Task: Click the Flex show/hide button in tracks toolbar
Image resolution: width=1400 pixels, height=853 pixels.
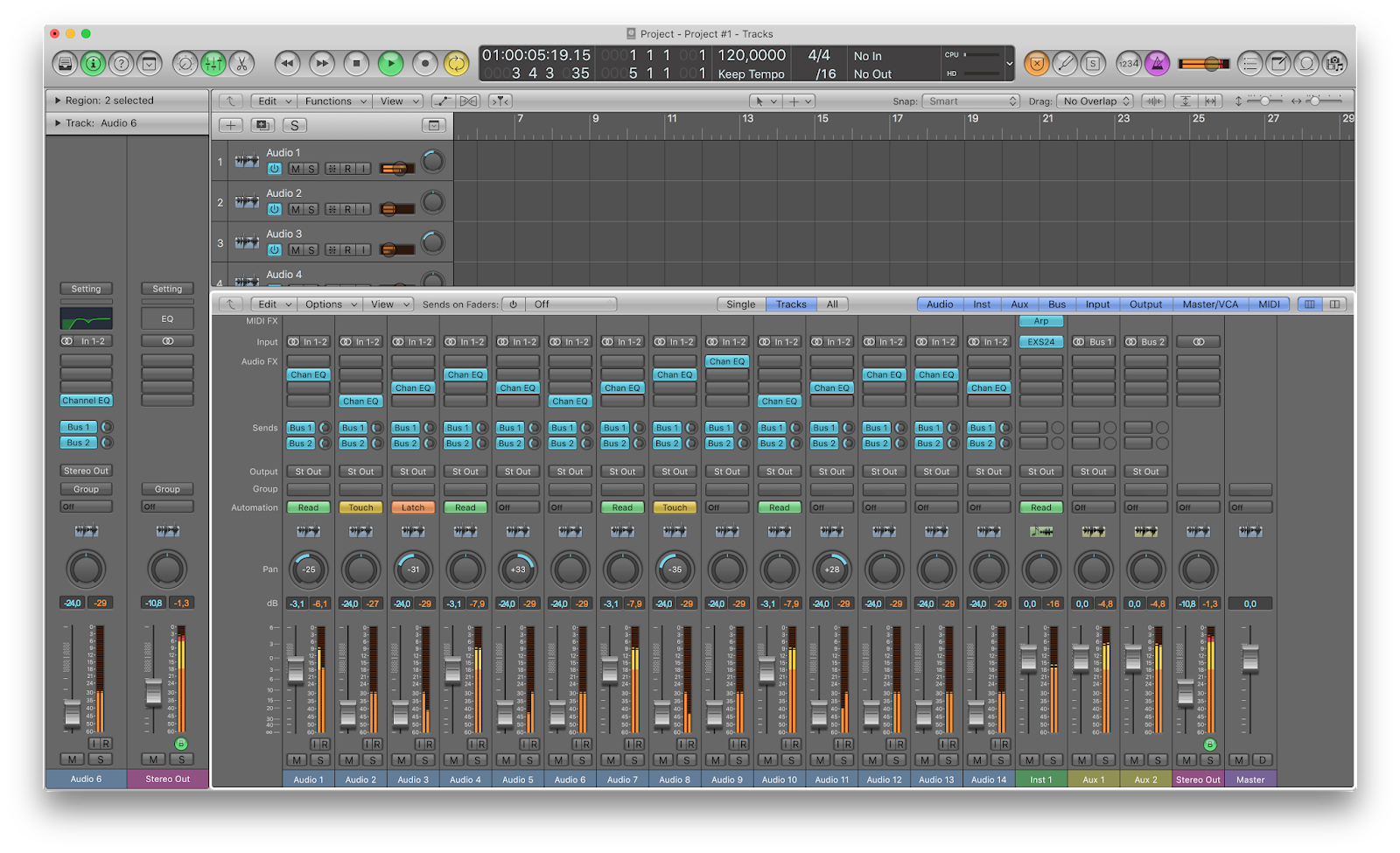Action: point(469,101)
